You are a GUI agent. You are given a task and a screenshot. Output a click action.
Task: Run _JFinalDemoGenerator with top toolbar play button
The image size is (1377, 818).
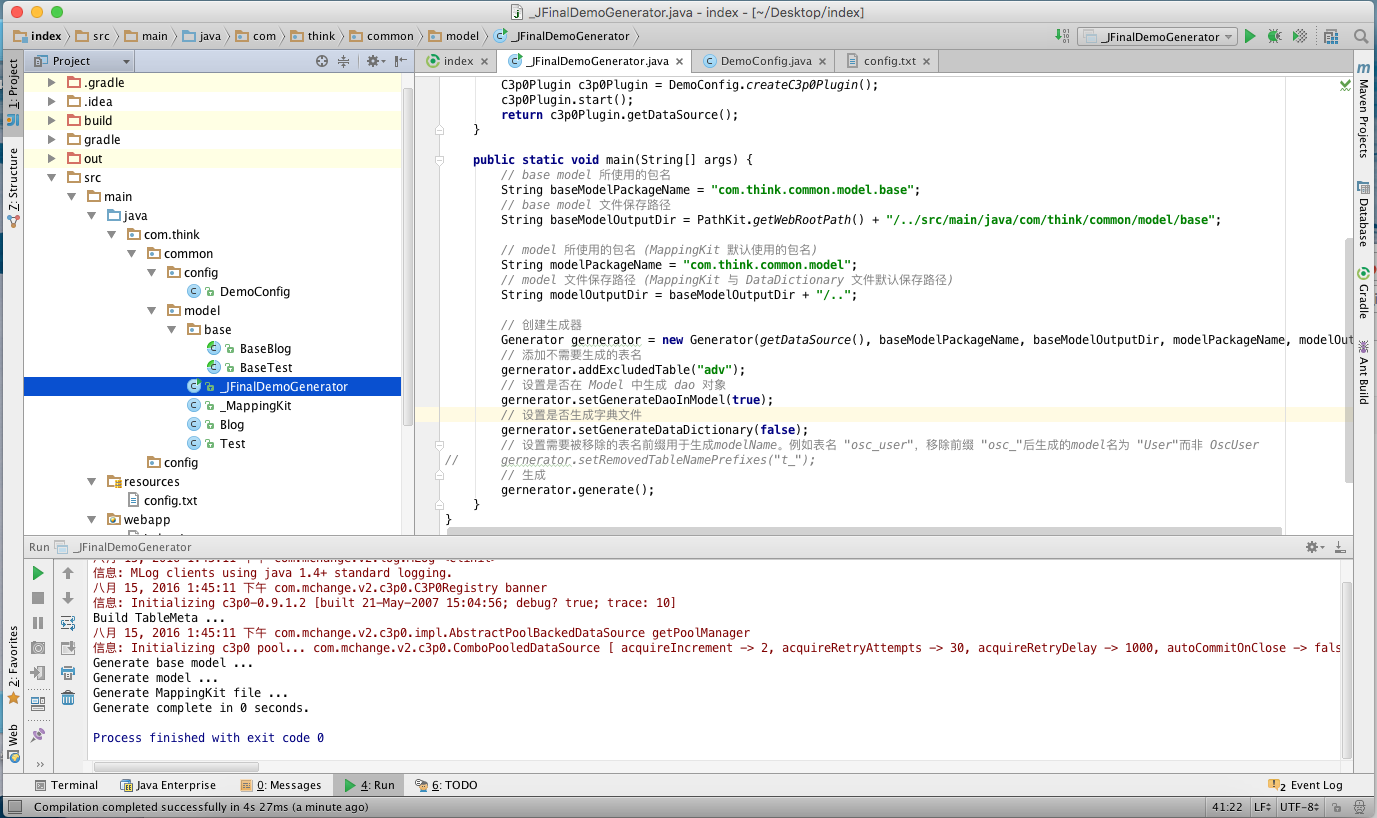(1250, 36)
